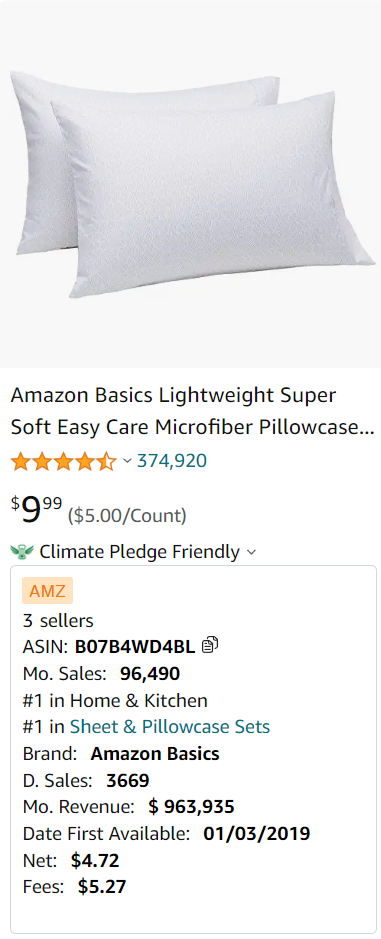The image size is (381, 939).
Task: Select the ASIN code B07B4WD4BL
Action: (x=135, y=646)
